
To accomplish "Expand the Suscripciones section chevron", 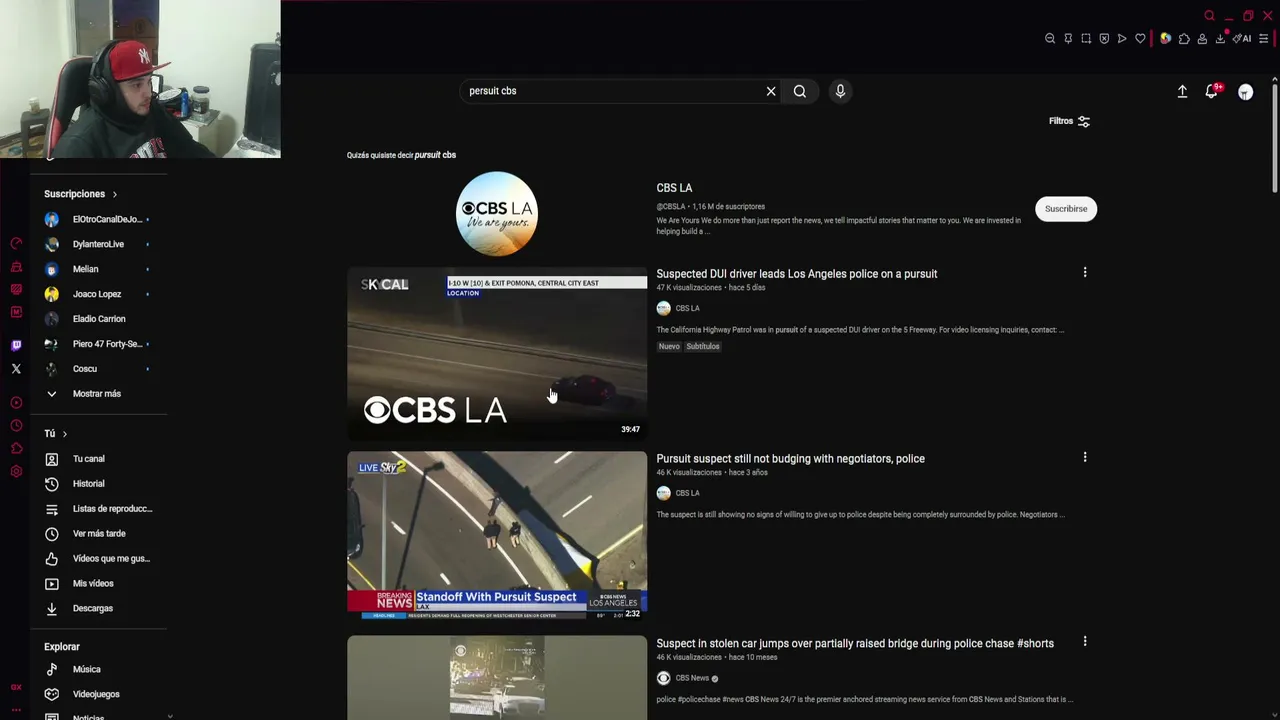I will tap(115, 194).
